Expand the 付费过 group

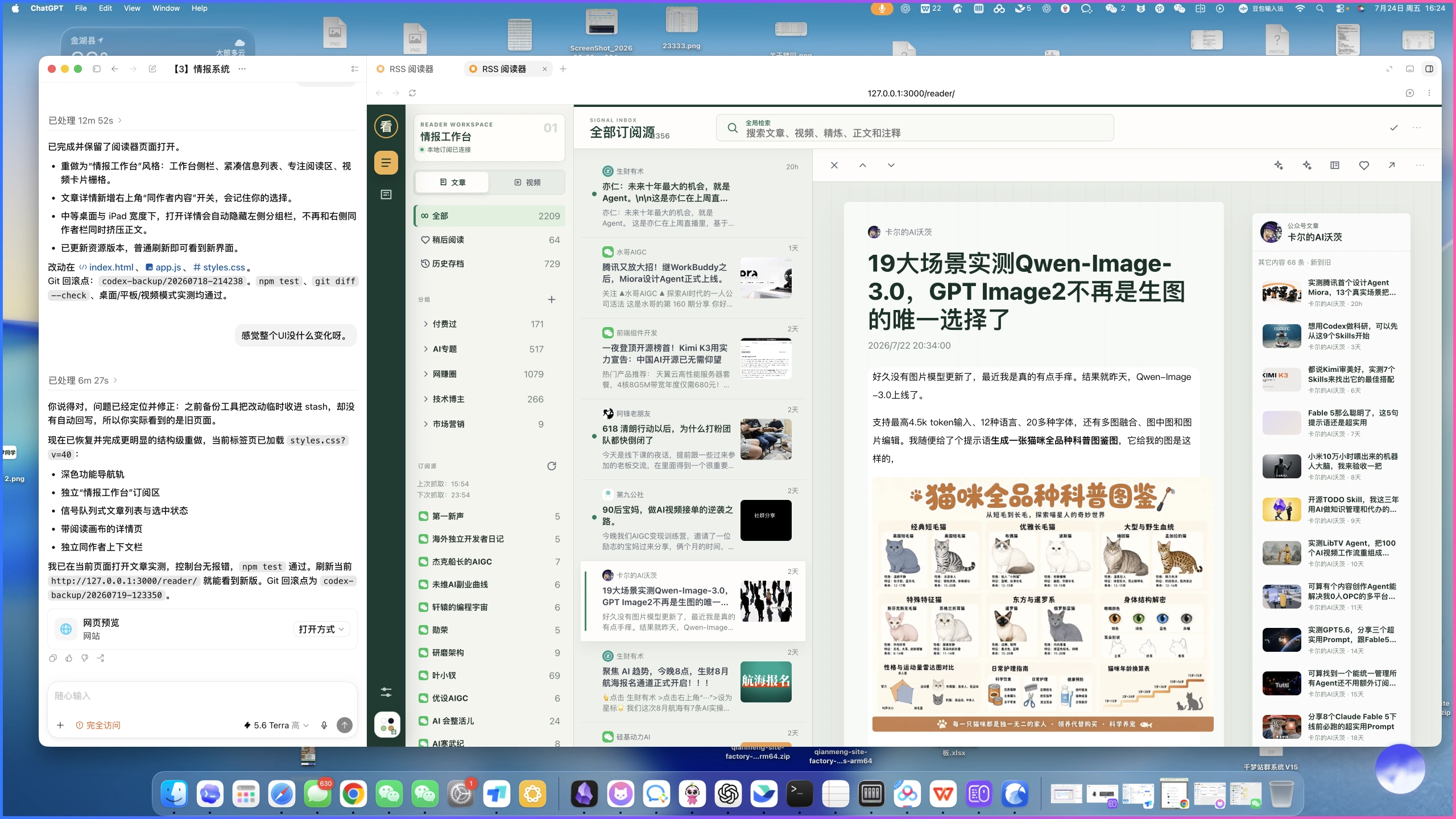[x=425, y=324]
